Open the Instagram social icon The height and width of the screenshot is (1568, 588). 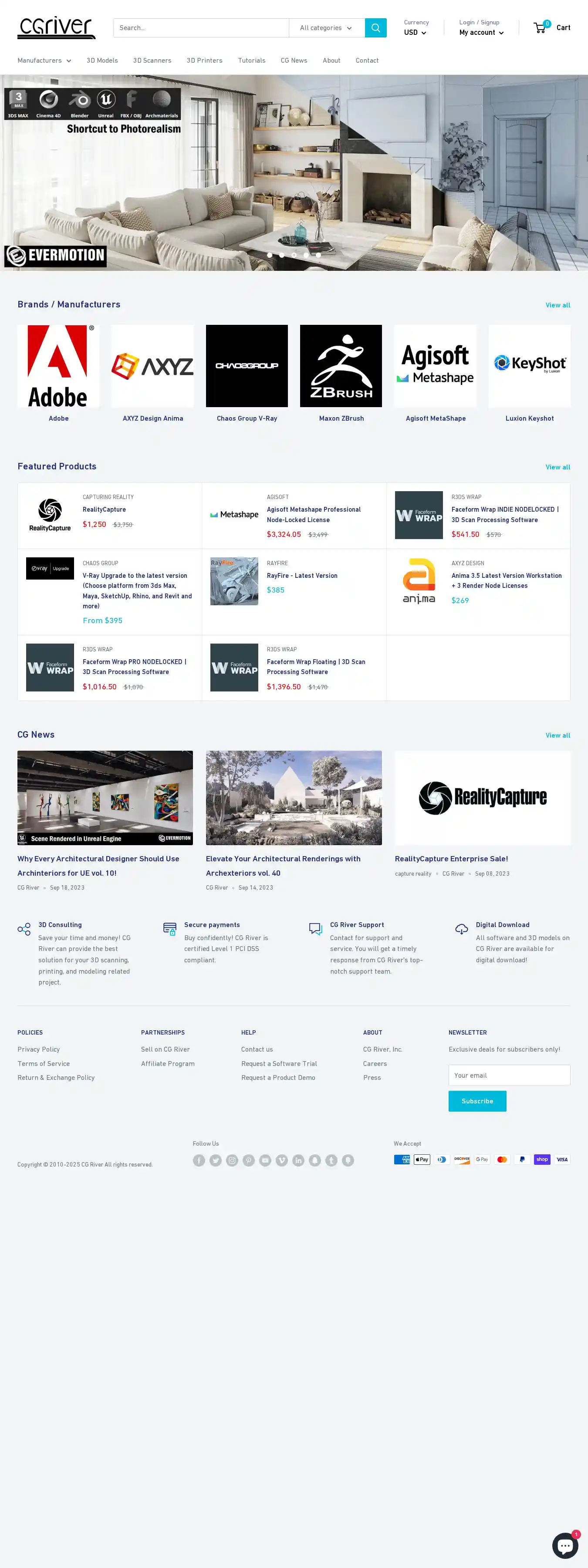click(x=232, y=1160)
